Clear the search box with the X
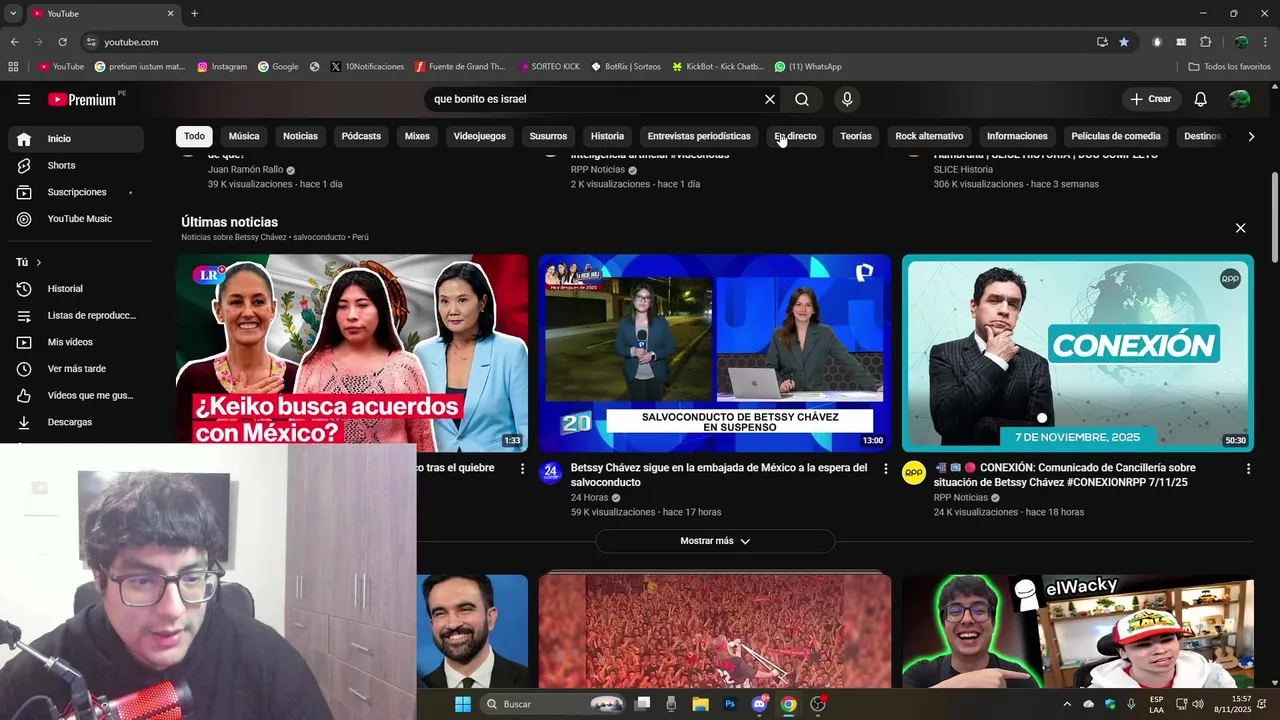This screenshot has height=720, width=1280. (770, 99)
